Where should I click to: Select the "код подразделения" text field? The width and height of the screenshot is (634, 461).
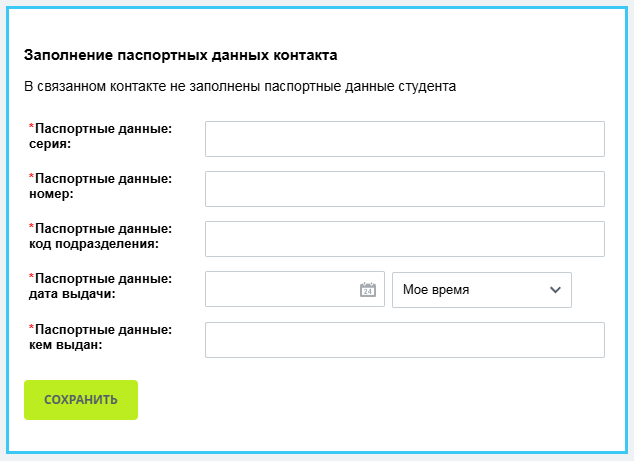(x=404, y=239)
